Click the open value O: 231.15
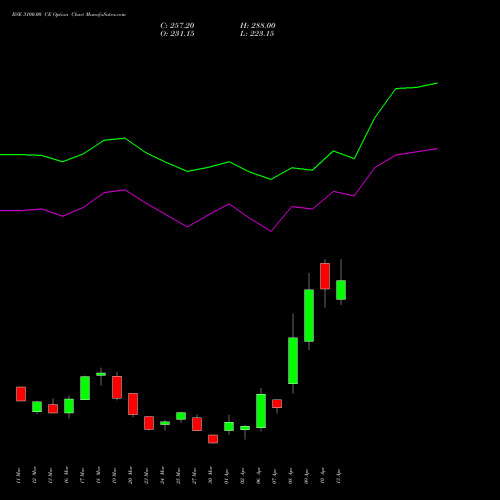 [177, 34]
